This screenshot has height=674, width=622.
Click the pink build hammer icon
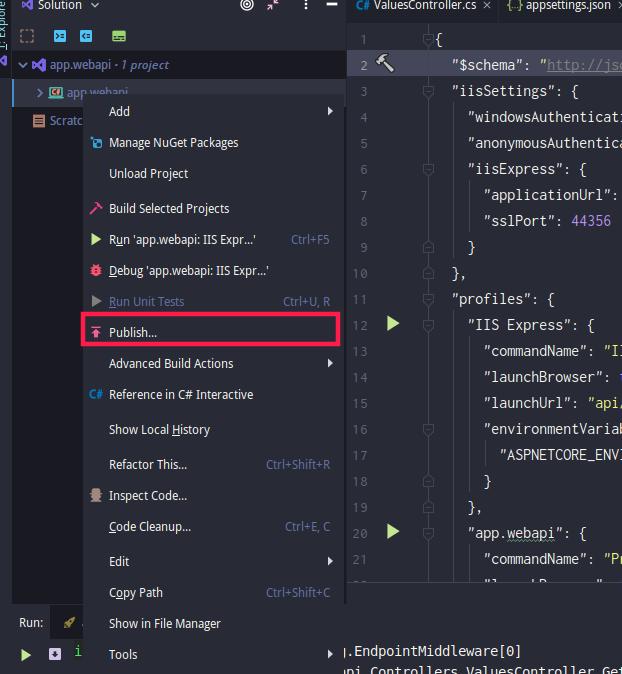[96, 208]
